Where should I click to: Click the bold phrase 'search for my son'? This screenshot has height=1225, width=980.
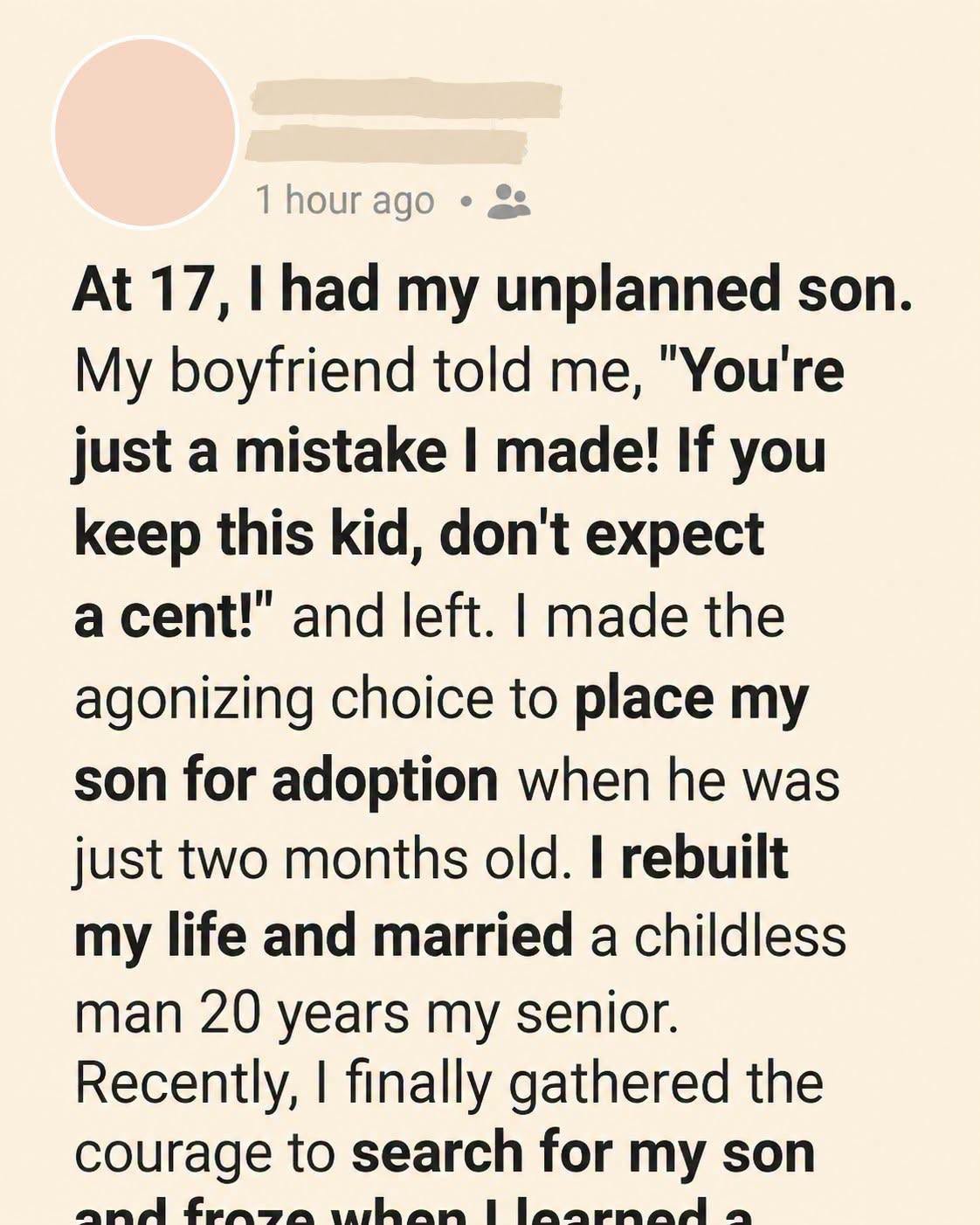coord(583,1152)
